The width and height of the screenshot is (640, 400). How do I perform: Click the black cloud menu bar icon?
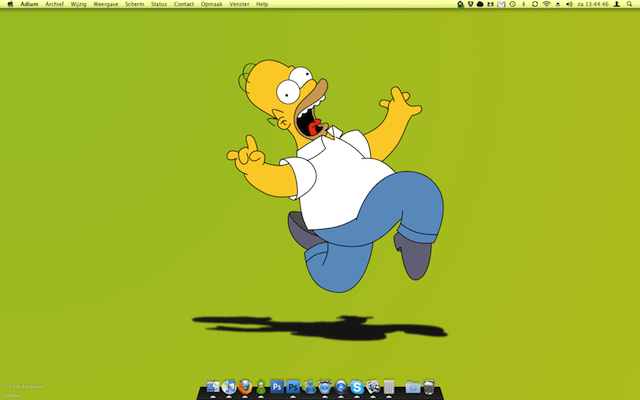(x=480, y=4)
